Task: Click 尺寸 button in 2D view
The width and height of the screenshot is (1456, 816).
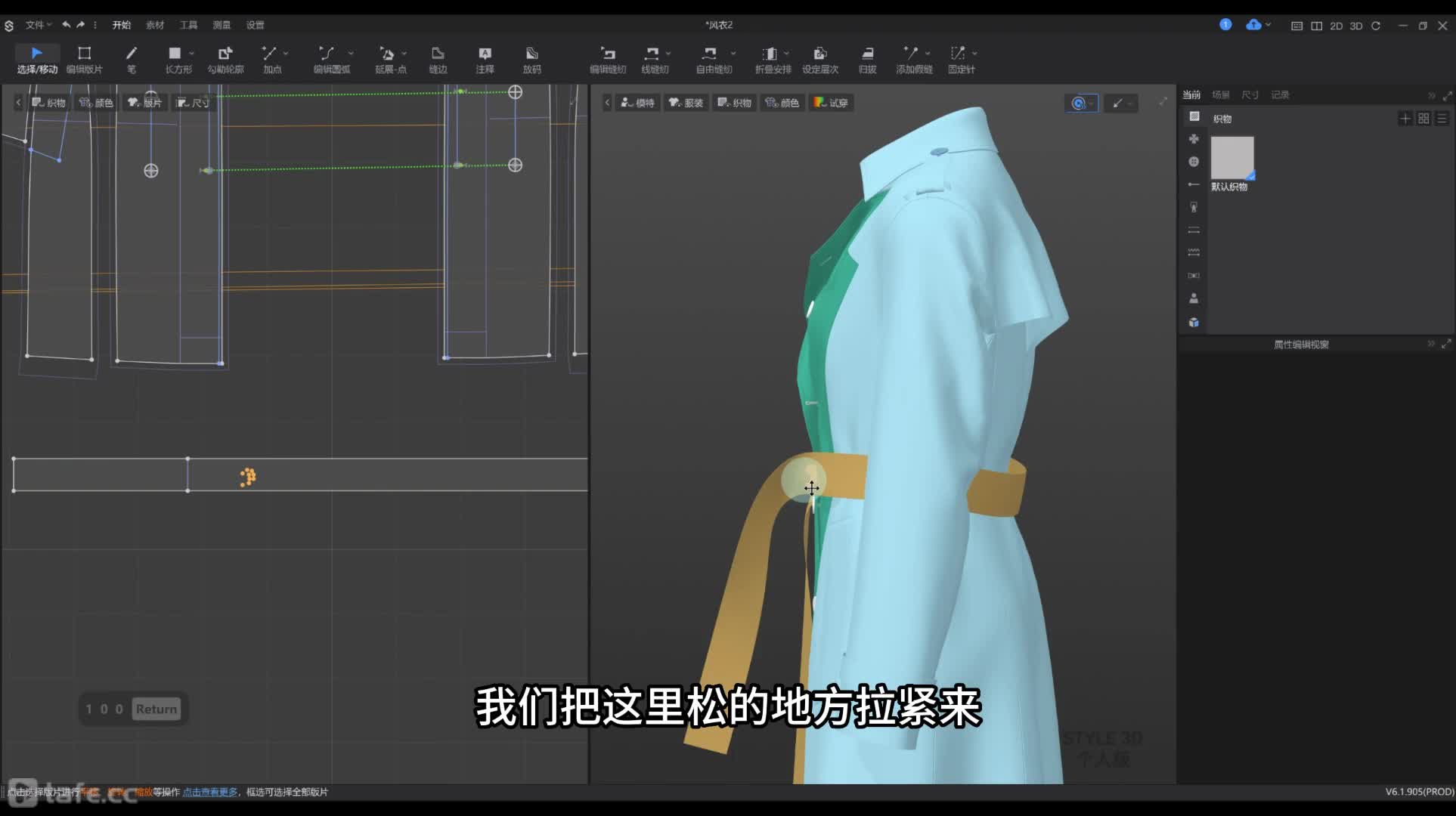Action: coord(193,103)
